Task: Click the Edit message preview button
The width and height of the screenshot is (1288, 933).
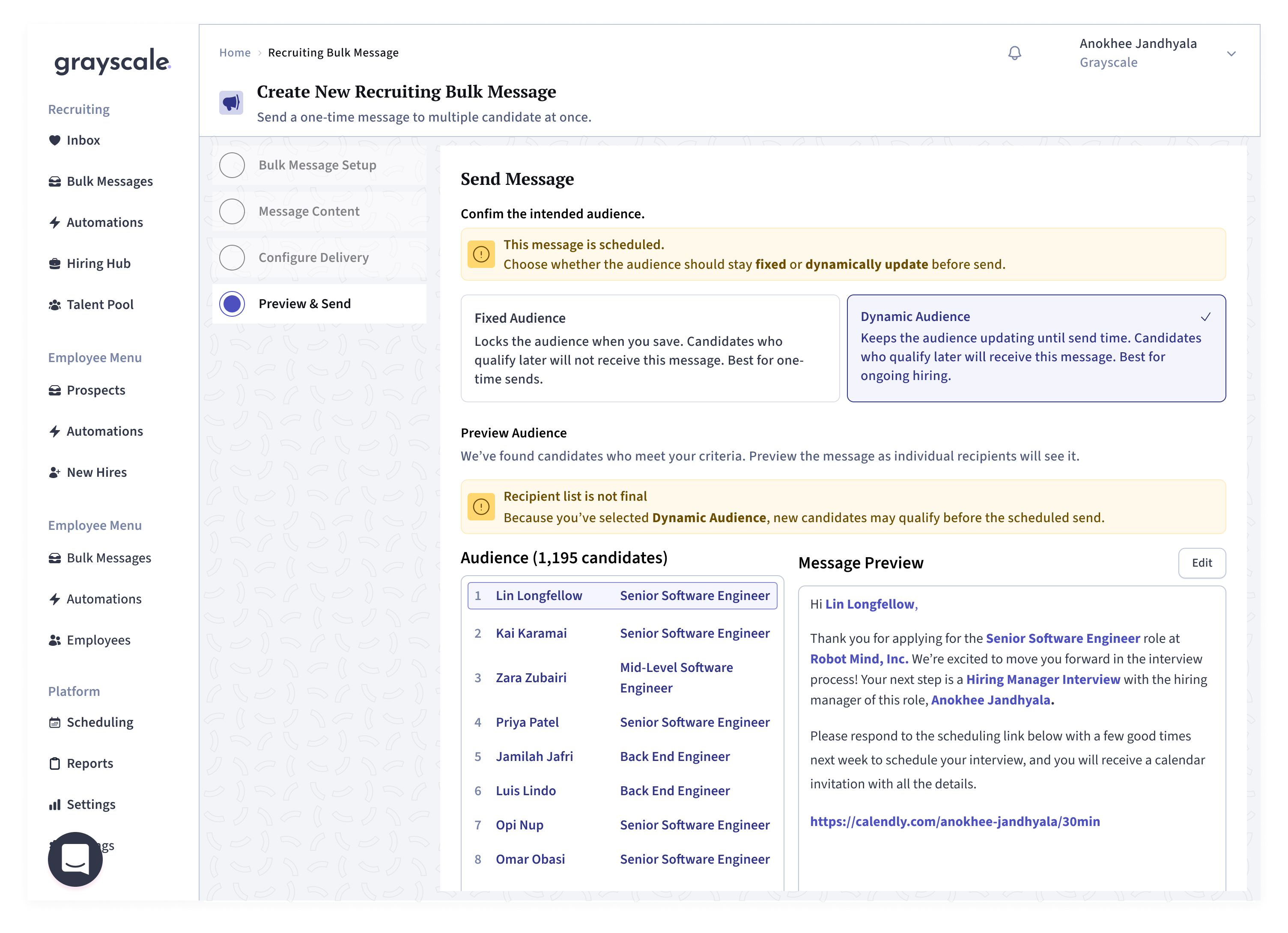Action: 1202,563
